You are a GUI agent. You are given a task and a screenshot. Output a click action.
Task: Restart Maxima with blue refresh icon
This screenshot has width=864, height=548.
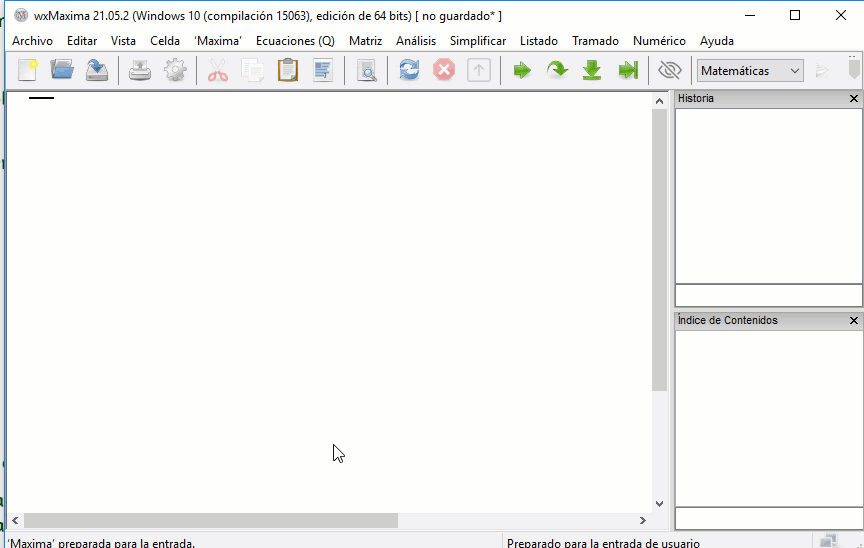click(x=409, y=70)
